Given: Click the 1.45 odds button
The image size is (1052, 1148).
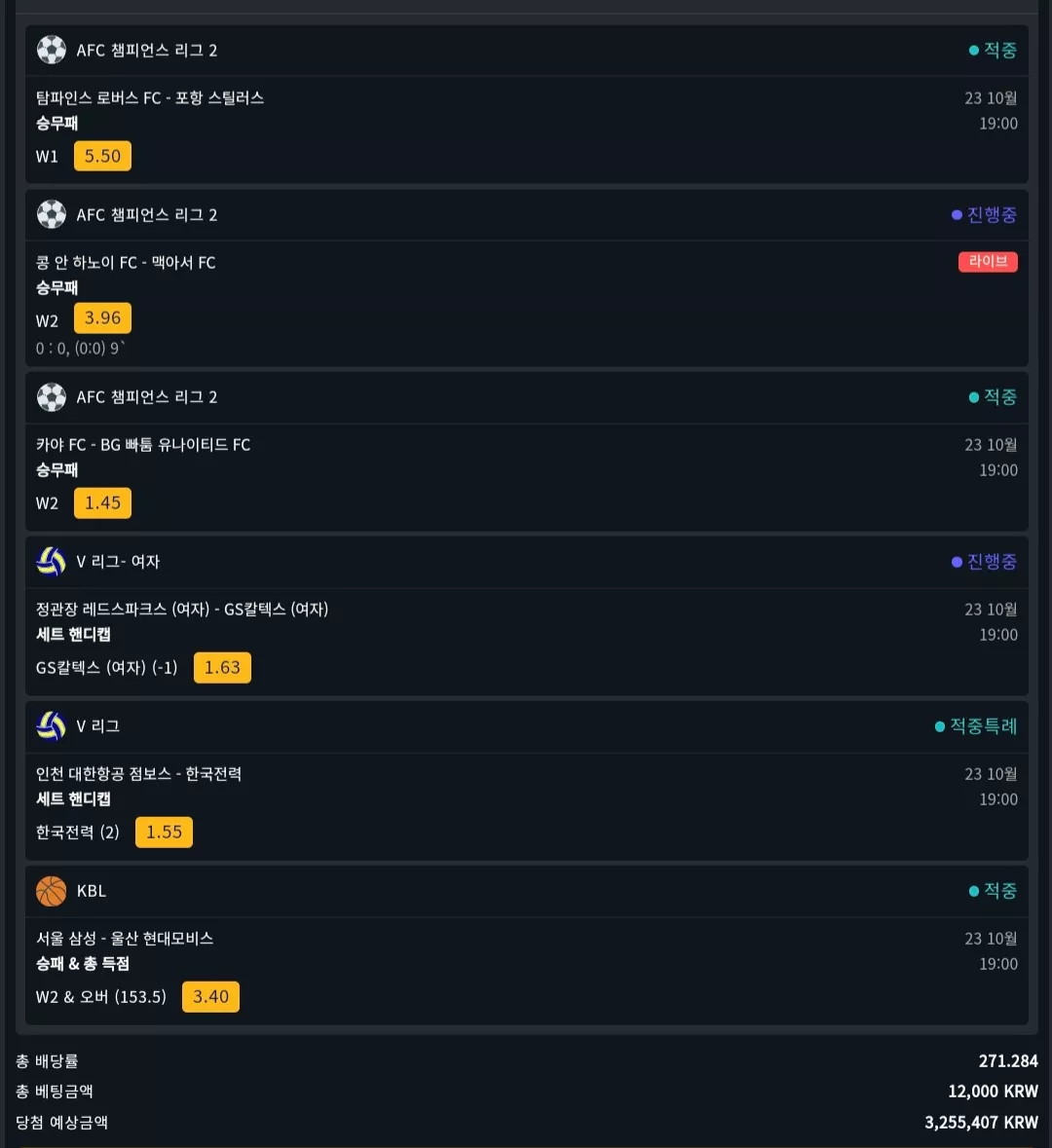Looking at the screenshot, I should (102, 503).
